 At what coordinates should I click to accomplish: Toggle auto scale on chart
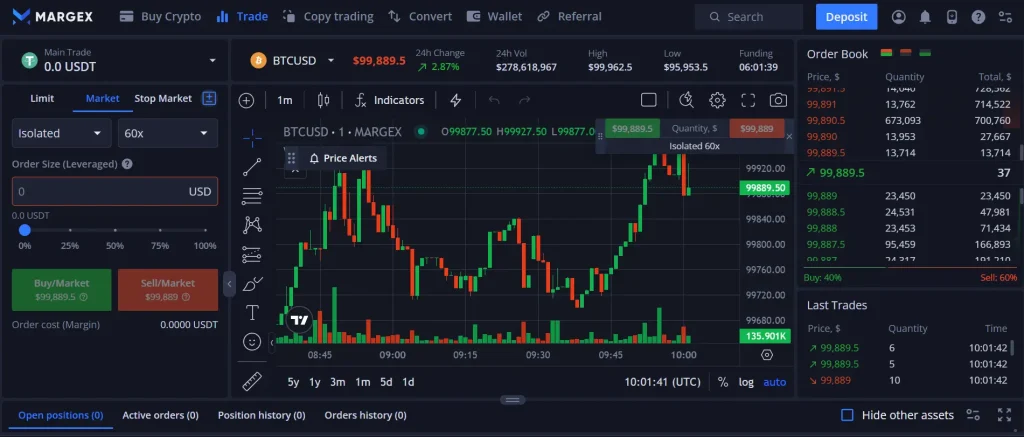pyautogui.click(x=775, y=382)
